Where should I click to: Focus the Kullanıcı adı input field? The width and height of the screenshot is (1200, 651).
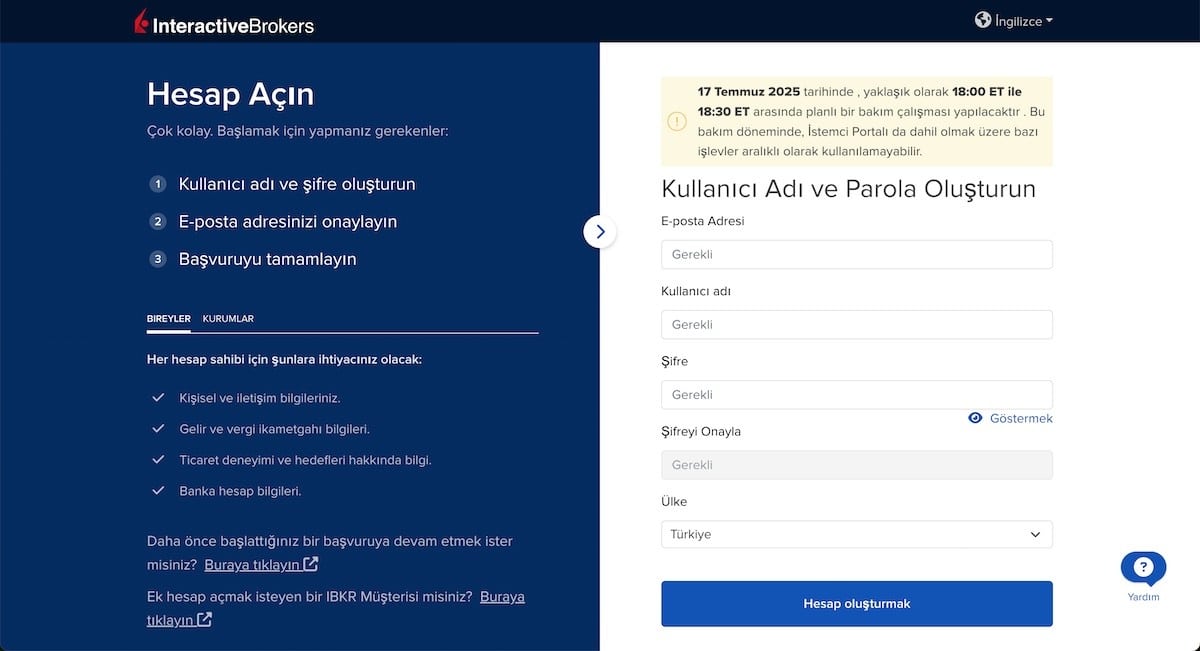pos(857,324)
